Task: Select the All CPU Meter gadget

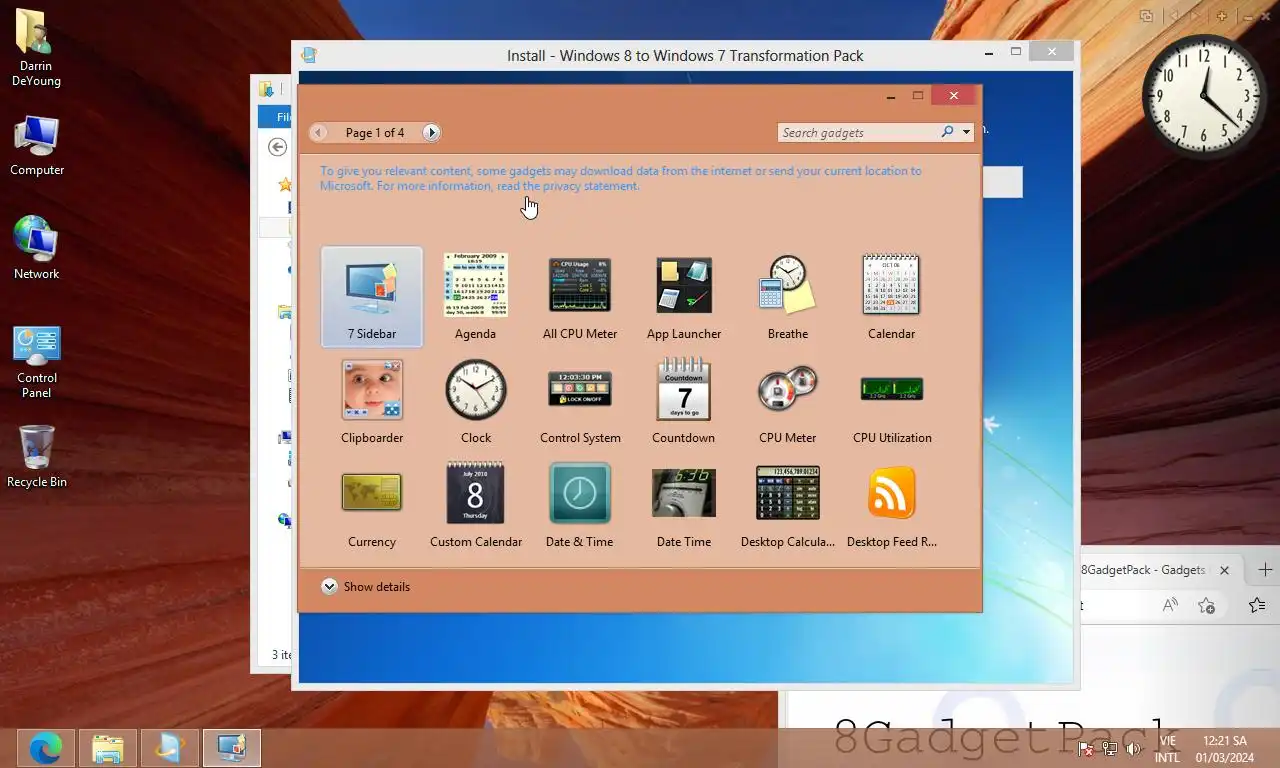Action: click(x=580, y=297)
